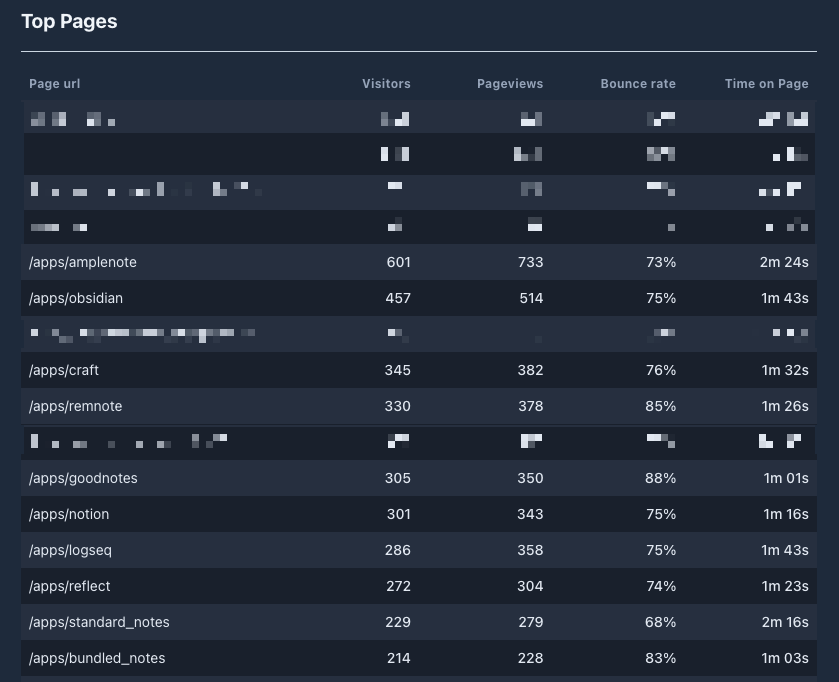
Task: Click visitors value 286 for logseq
Action: tap(398, 550)
